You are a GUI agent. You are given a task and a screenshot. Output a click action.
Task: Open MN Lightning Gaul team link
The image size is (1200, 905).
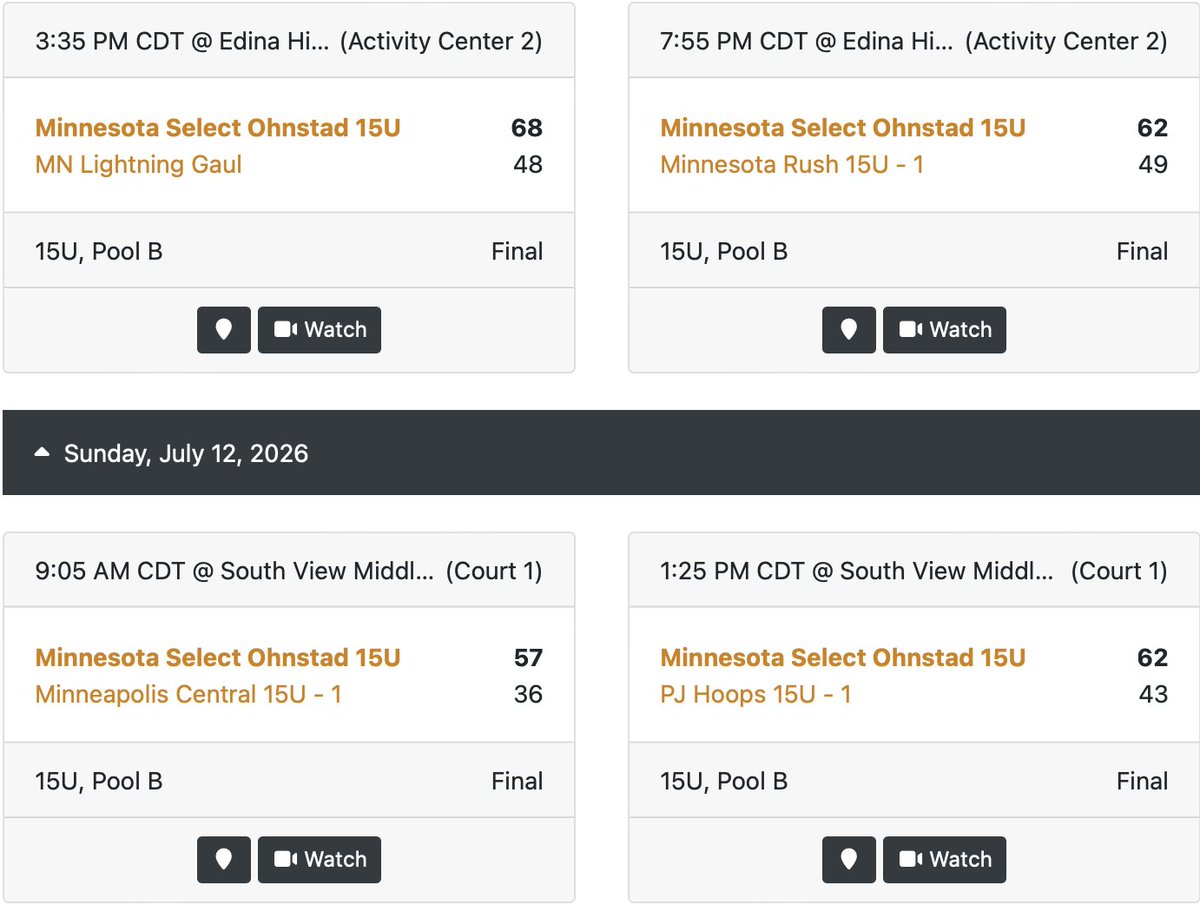[139, 164]
